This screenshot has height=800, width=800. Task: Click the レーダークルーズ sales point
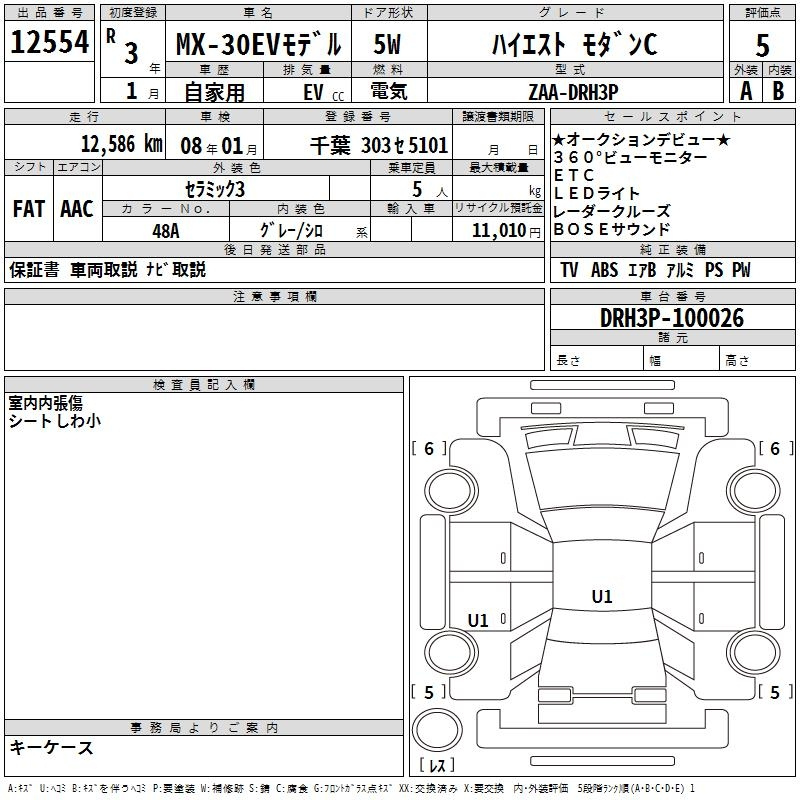pyautogui.click(x=611, y=211)
